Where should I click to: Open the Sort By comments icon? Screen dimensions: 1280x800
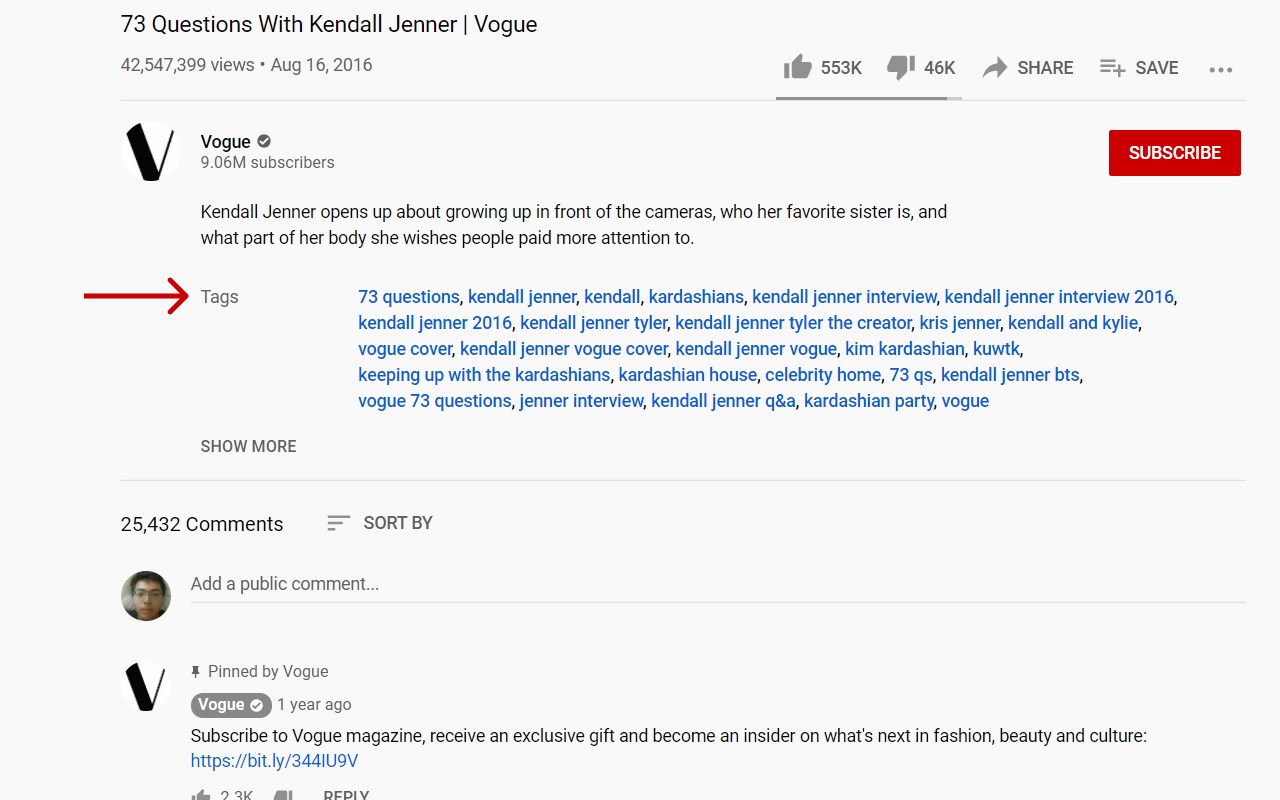(339, 523)
